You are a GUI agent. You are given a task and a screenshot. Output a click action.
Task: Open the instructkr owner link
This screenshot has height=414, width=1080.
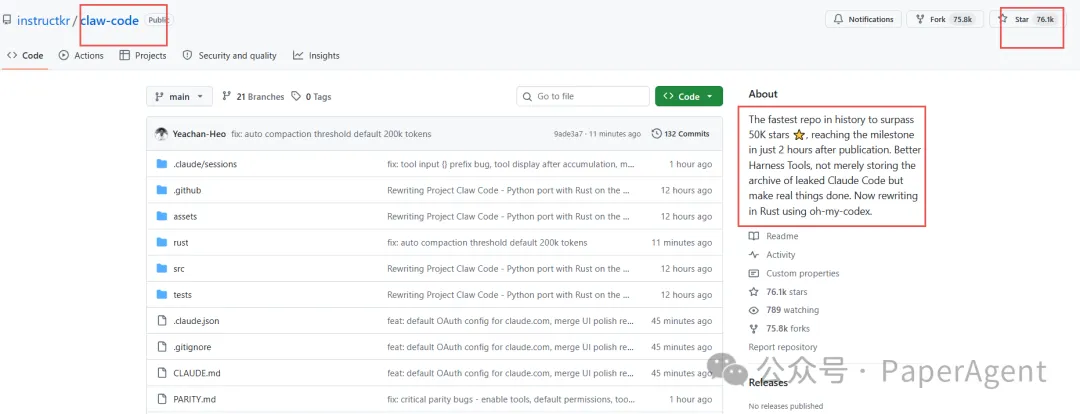(44, 20)
